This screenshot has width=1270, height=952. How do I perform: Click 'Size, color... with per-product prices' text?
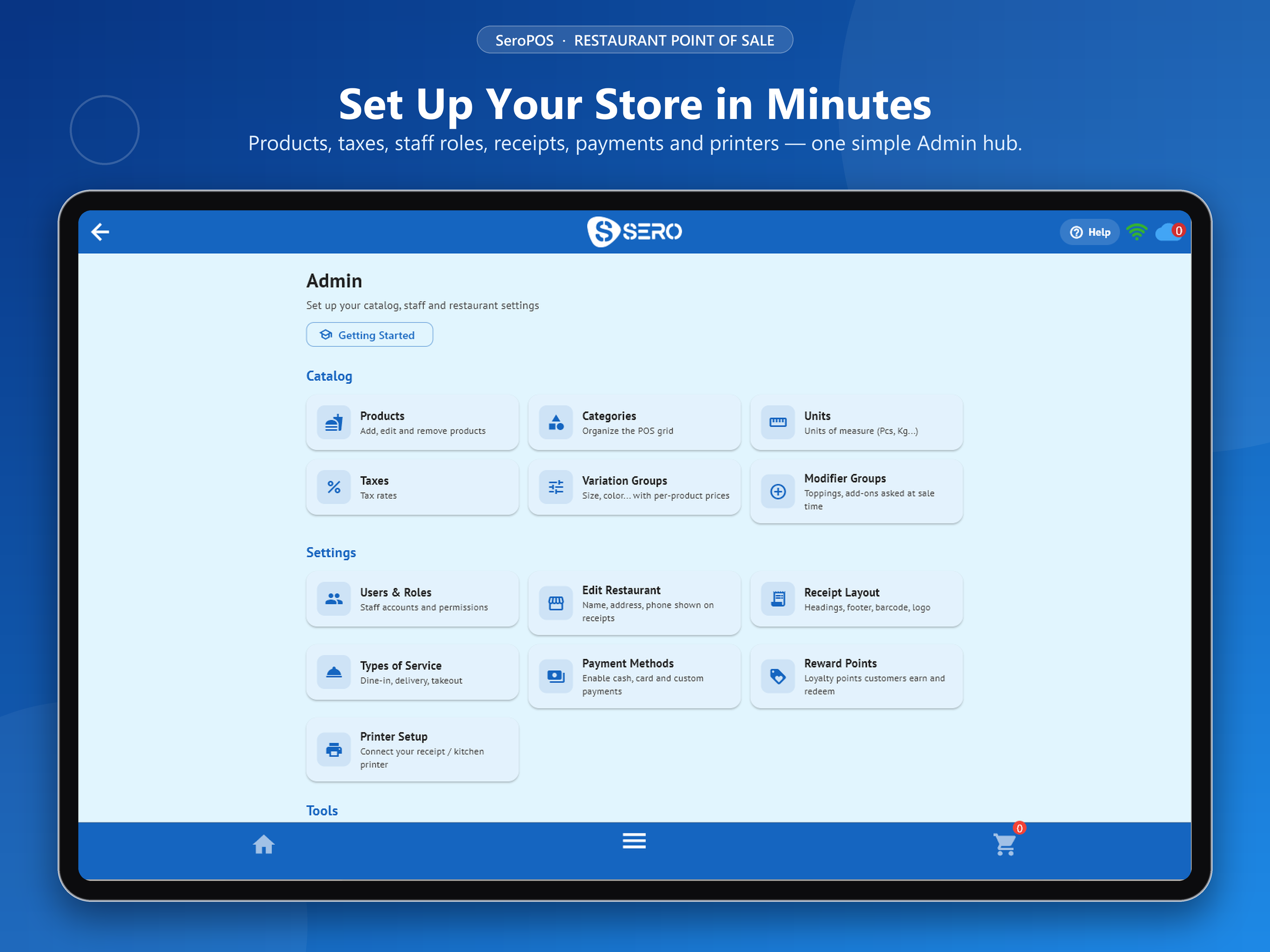(x=655, y=496)
